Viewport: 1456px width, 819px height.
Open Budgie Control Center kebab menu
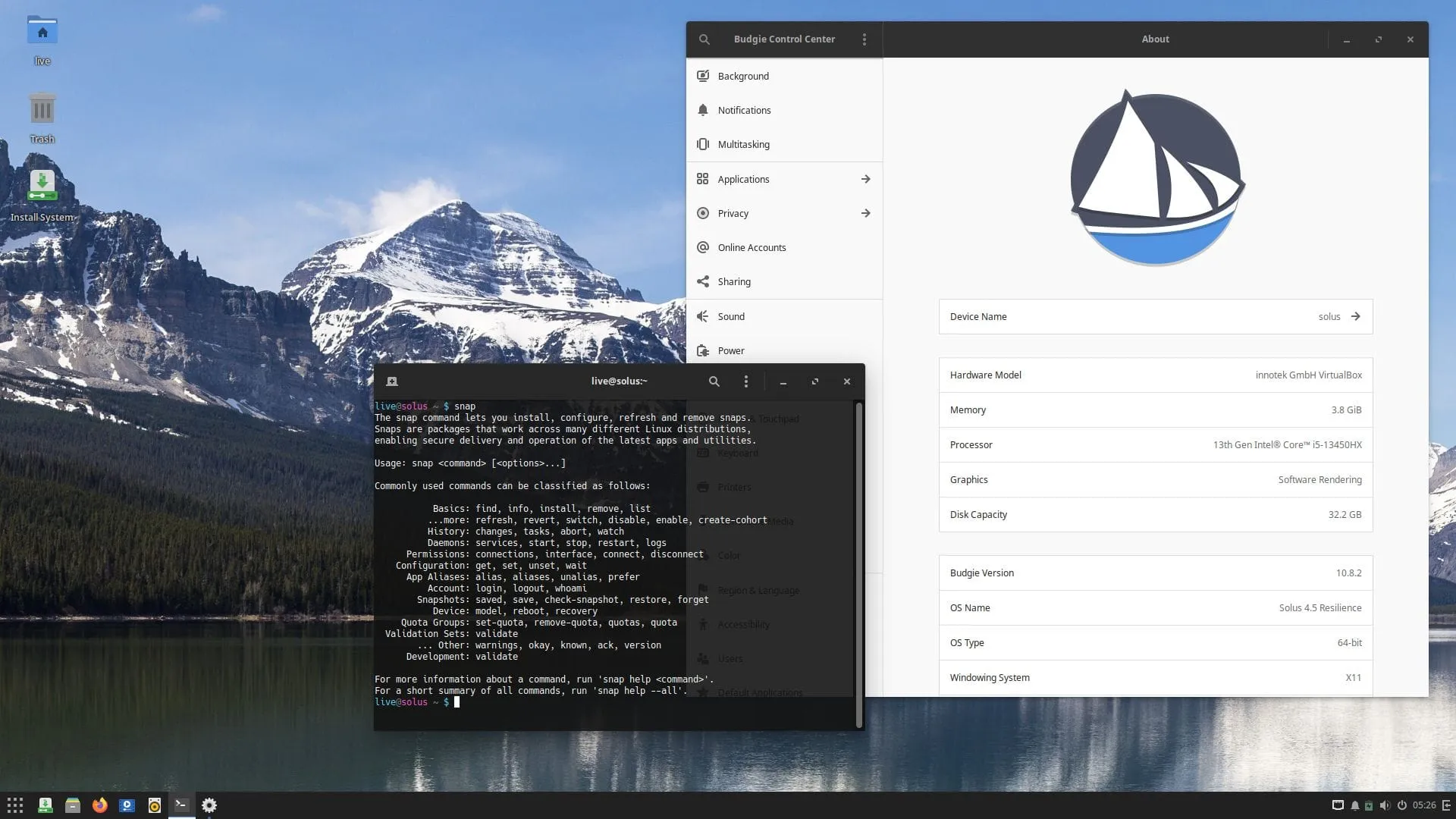(864, 39)
